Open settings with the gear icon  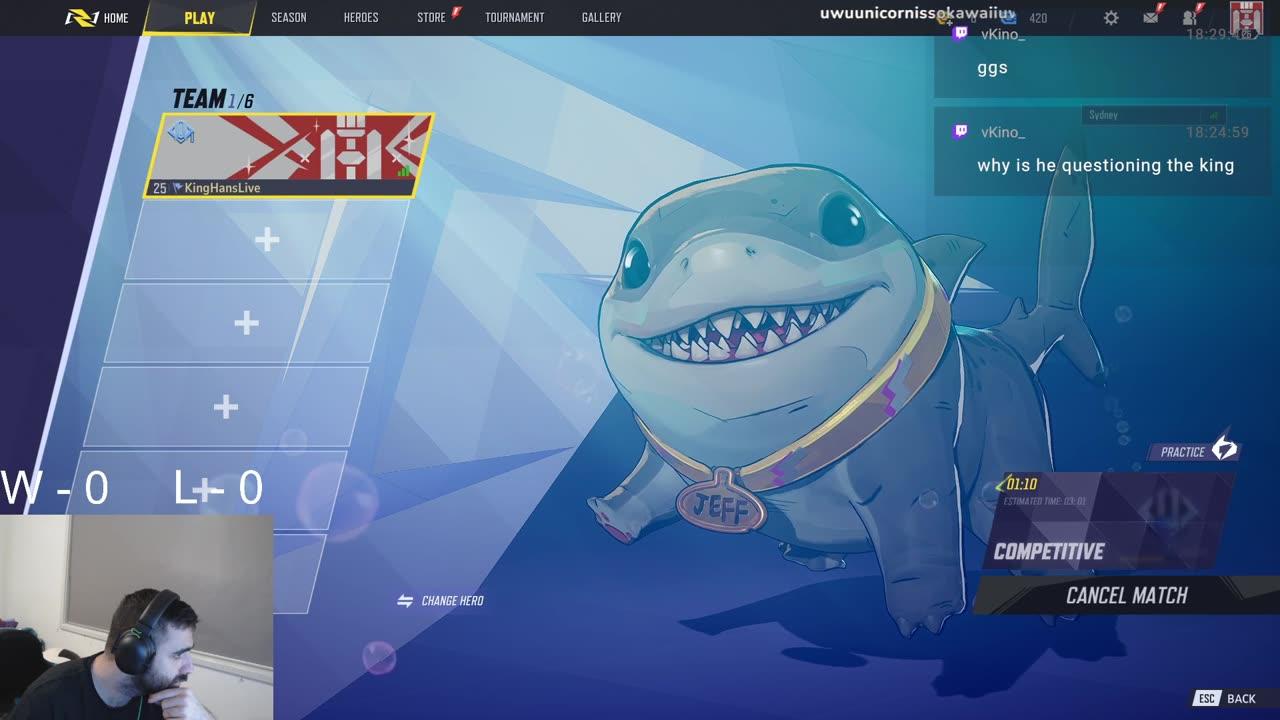pyautogui.click(x=1111, y=18)
